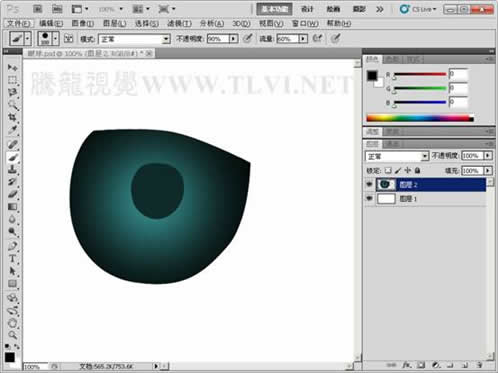Open the Image menu
The width and height of the screenshot is (498, 373).
(83, 23)
